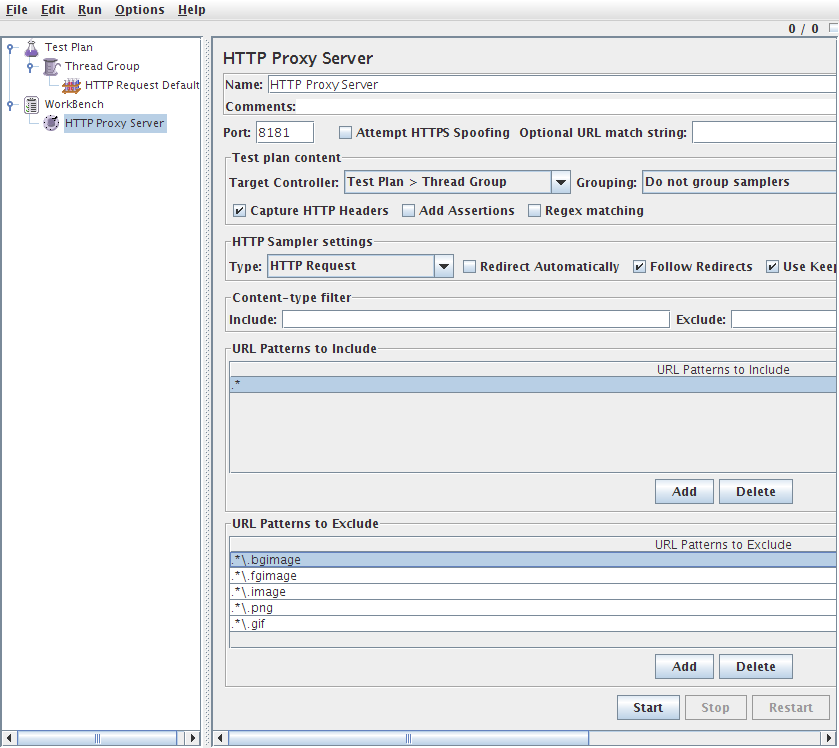Click Delete under URL Patterns to Exclude

[756, 667]
